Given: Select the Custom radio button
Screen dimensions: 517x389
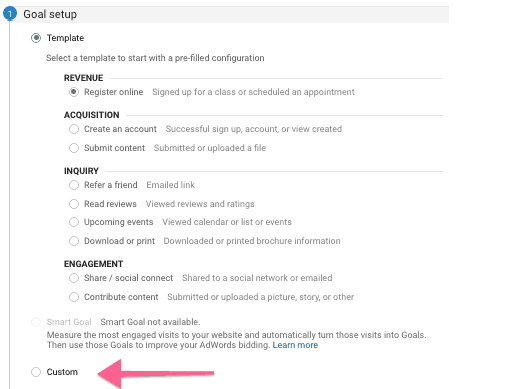Looking at the screenshot, I should 36,372.
